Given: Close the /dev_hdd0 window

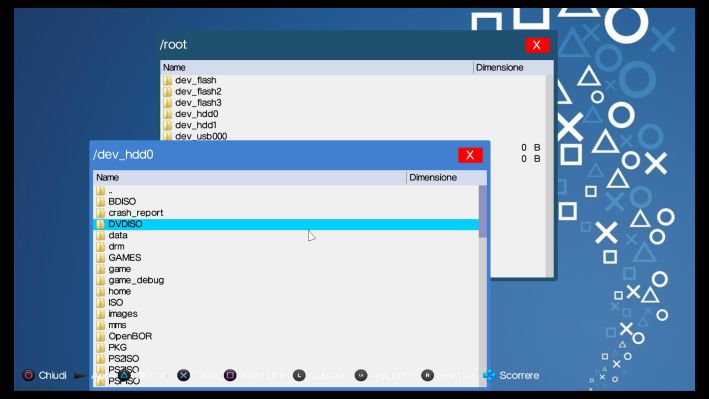Looking at the screenshot, I should pos(470,155).
